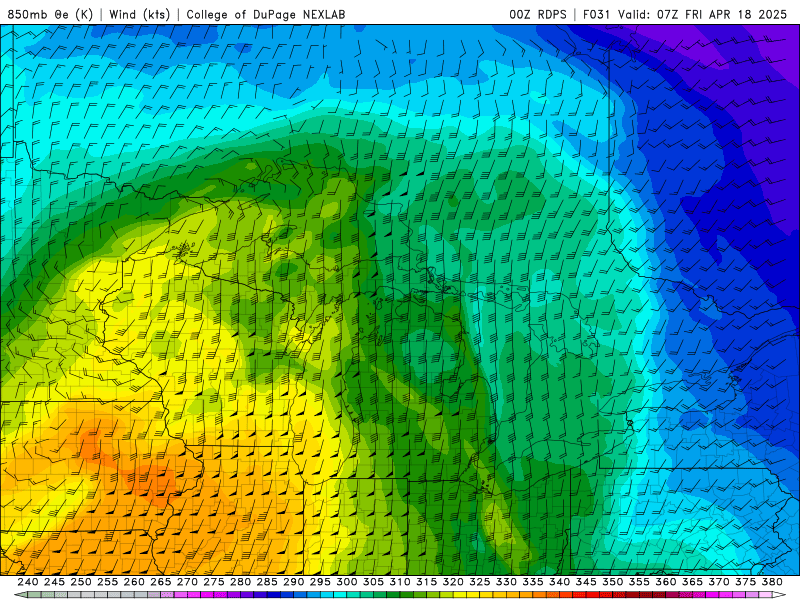Click the 300 colorbar scale label
The image size is (800, 600).
[x=346, y=582]
